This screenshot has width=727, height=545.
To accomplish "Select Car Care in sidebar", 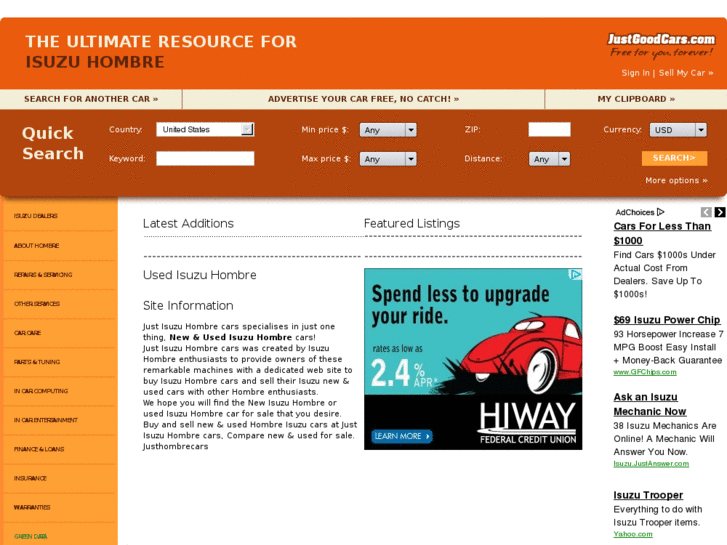I will 27,333.
